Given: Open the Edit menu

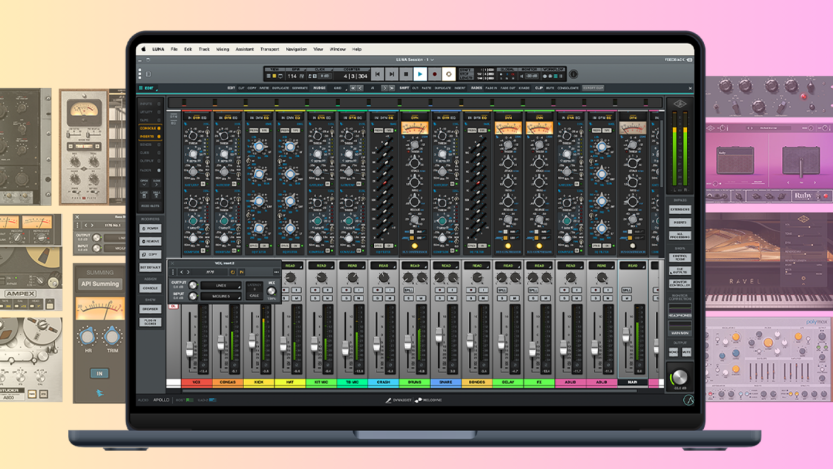Looking at the screenshot, I should 188,49.
